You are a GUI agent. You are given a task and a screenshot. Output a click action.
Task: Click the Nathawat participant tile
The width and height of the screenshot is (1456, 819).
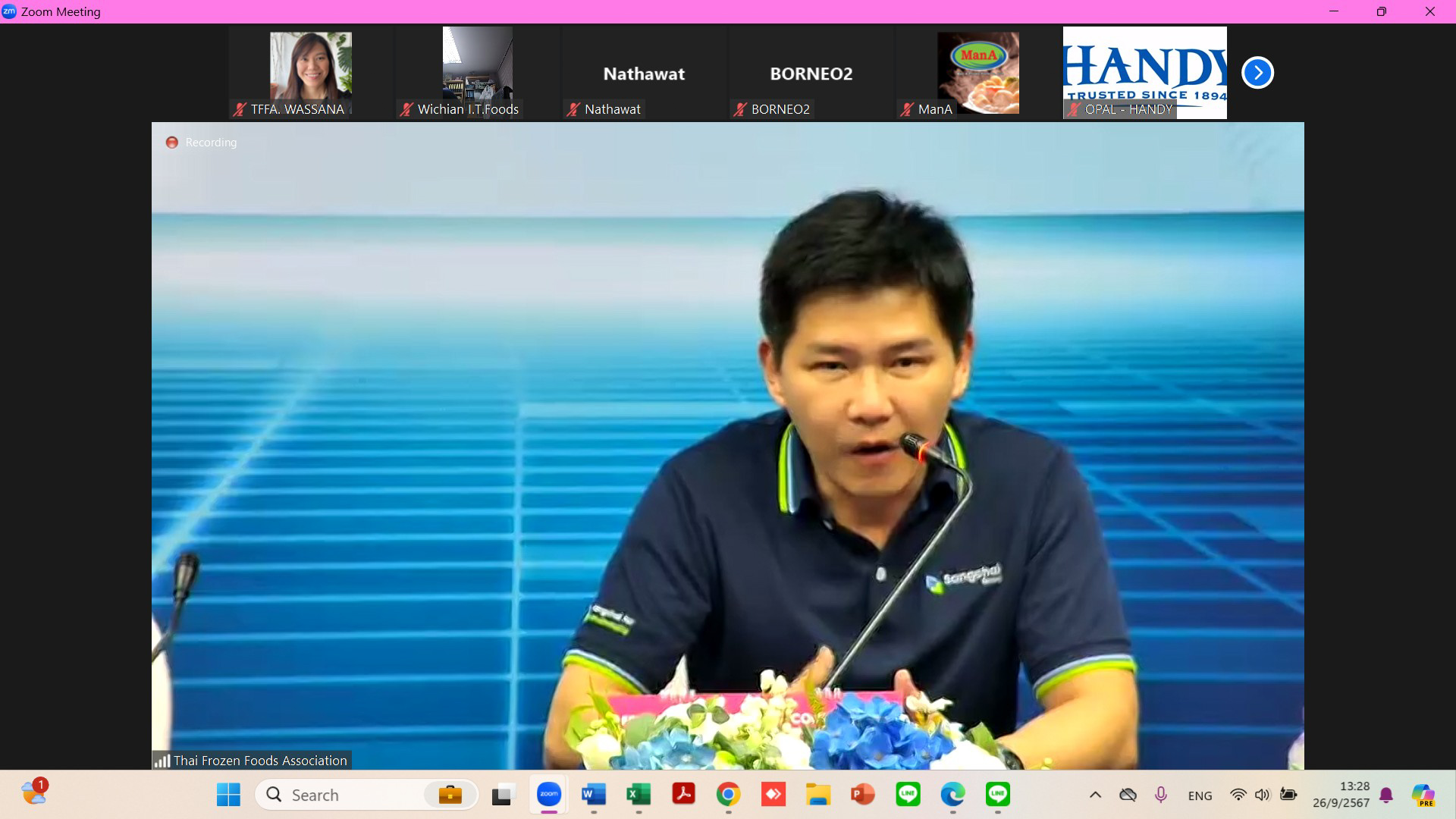644,74
